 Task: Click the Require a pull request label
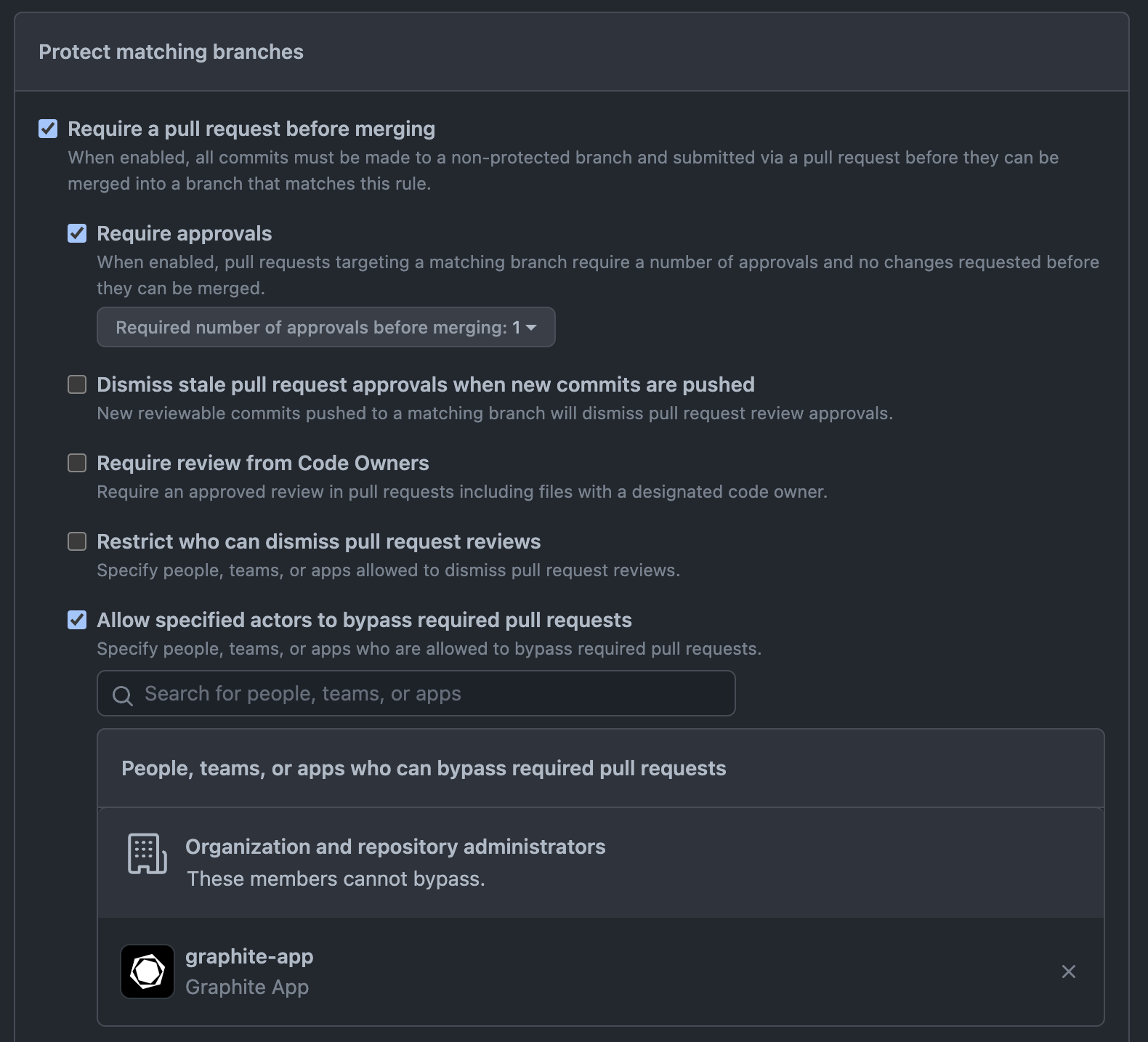(251, 129)
